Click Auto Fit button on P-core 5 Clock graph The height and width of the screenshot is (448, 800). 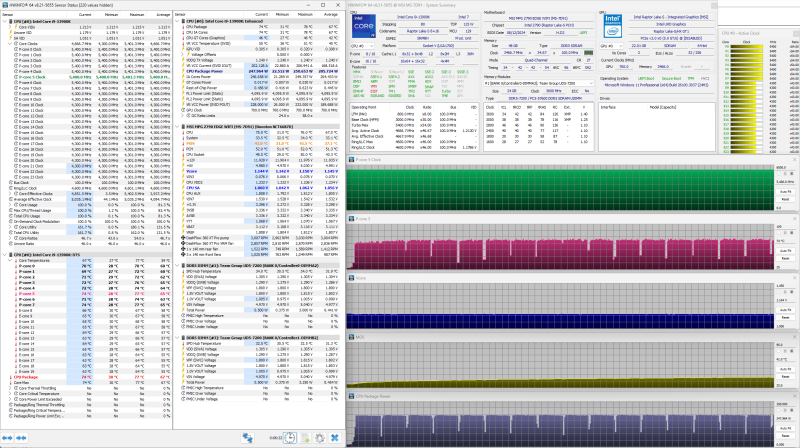(785, 192)
